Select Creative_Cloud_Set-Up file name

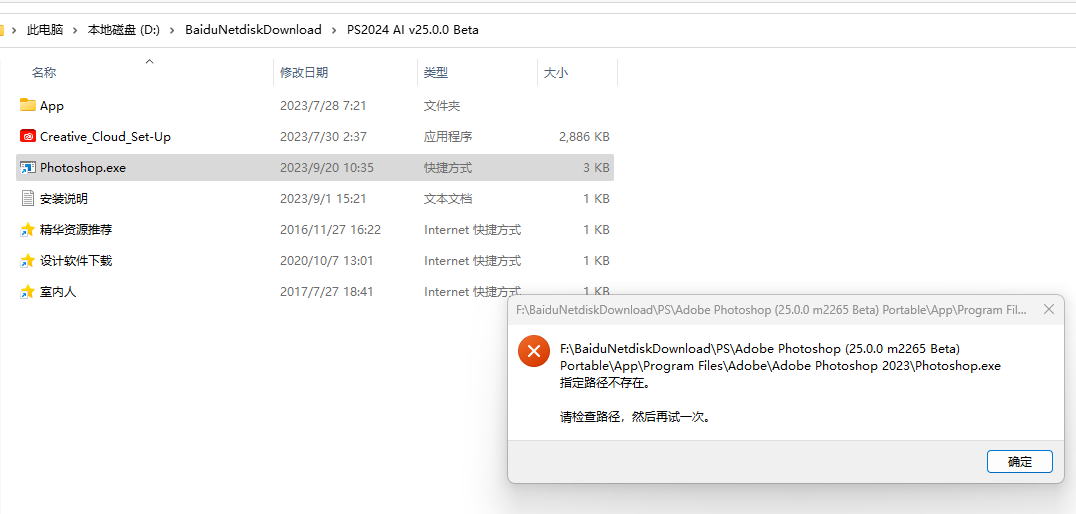[105, 137]
